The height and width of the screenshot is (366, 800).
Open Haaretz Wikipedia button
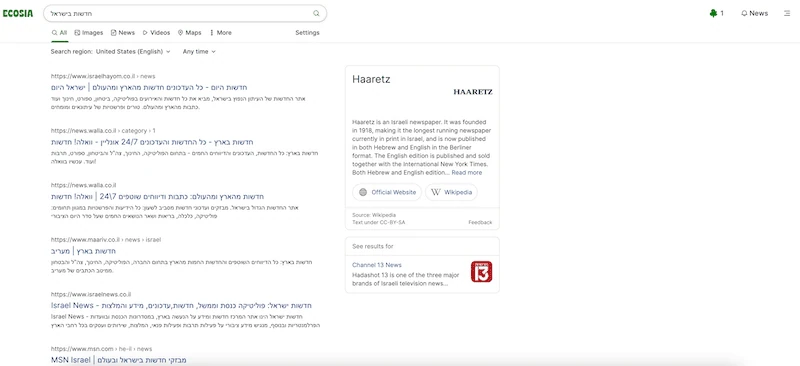click(x=452, y=192)
